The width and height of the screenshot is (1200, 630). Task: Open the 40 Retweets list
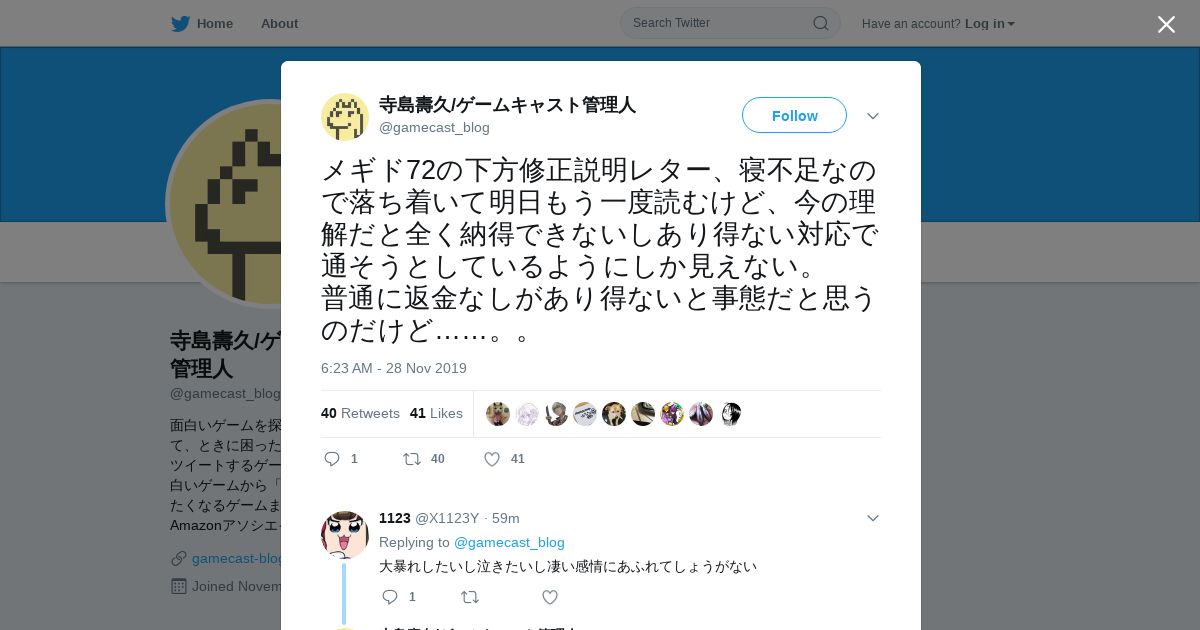tap(360, 413)
